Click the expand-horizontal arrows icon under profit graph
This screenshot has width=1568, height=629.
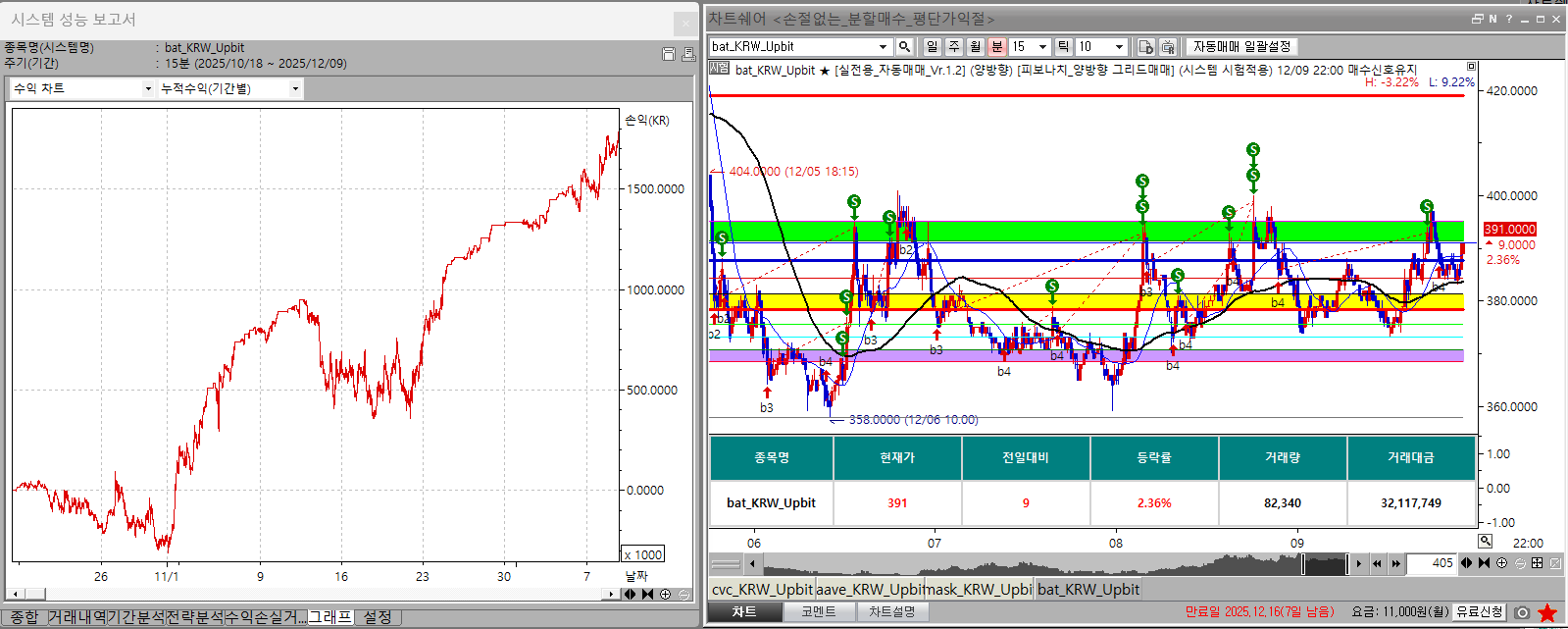pyautogui.click(x=630, y=594)
